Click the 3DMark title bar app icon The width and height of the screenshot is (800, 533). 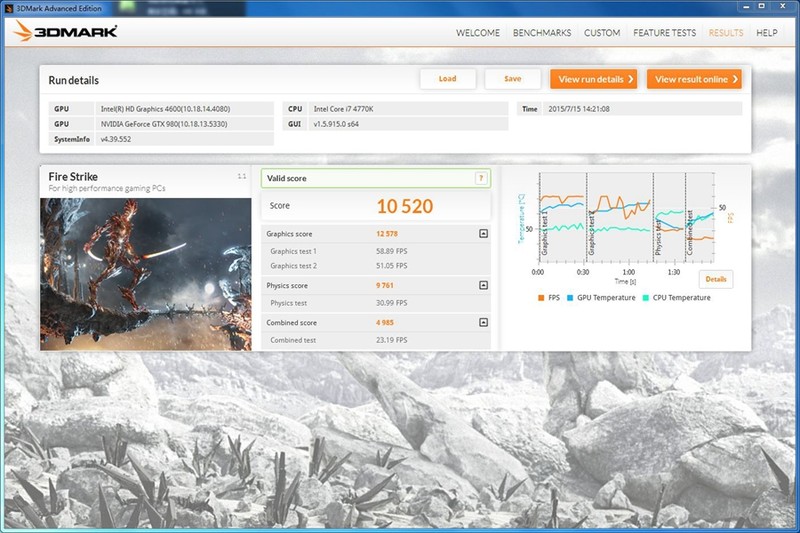tap(9, 8)
